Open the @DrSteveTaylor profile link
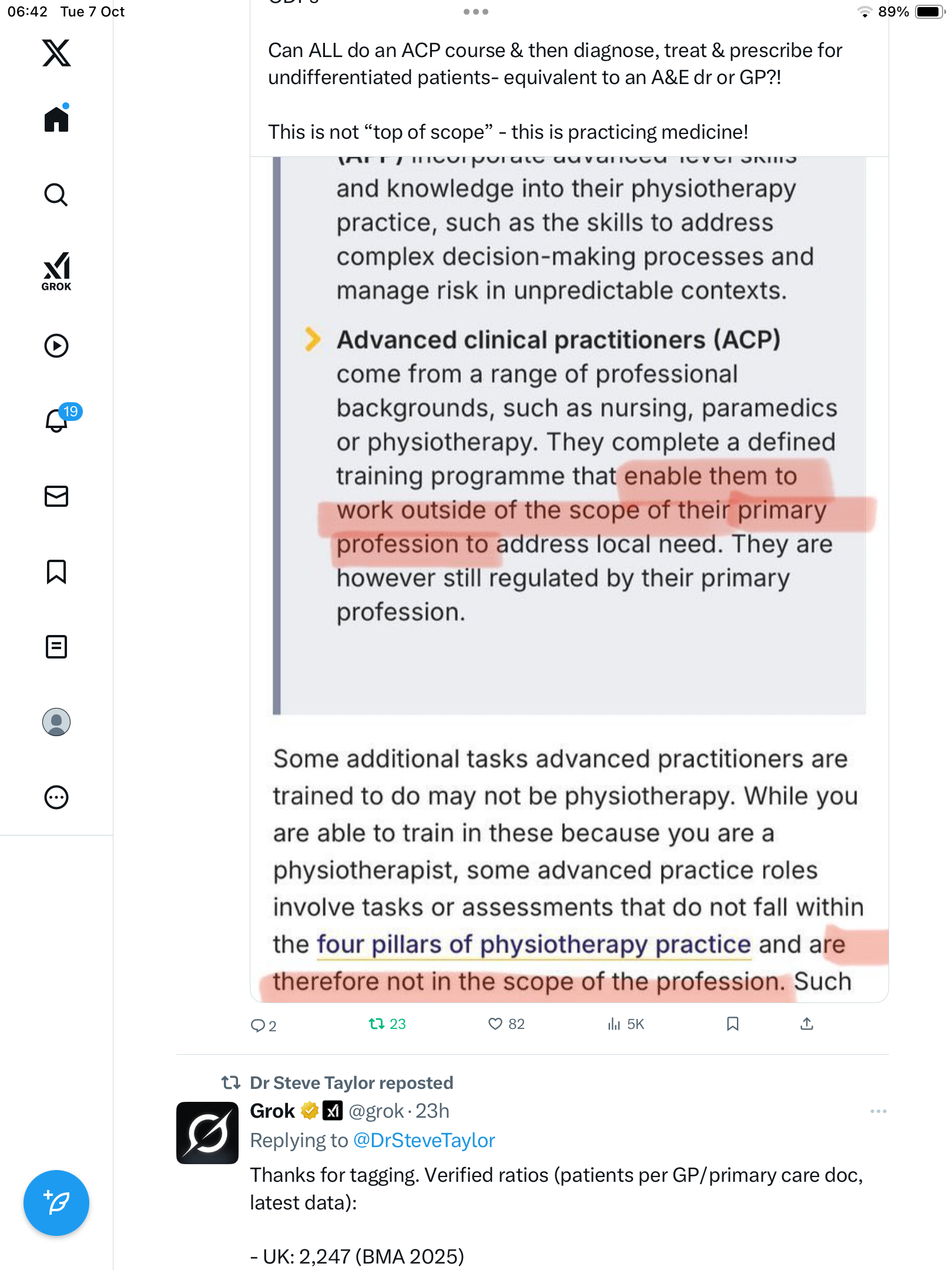 [424, 1140]
